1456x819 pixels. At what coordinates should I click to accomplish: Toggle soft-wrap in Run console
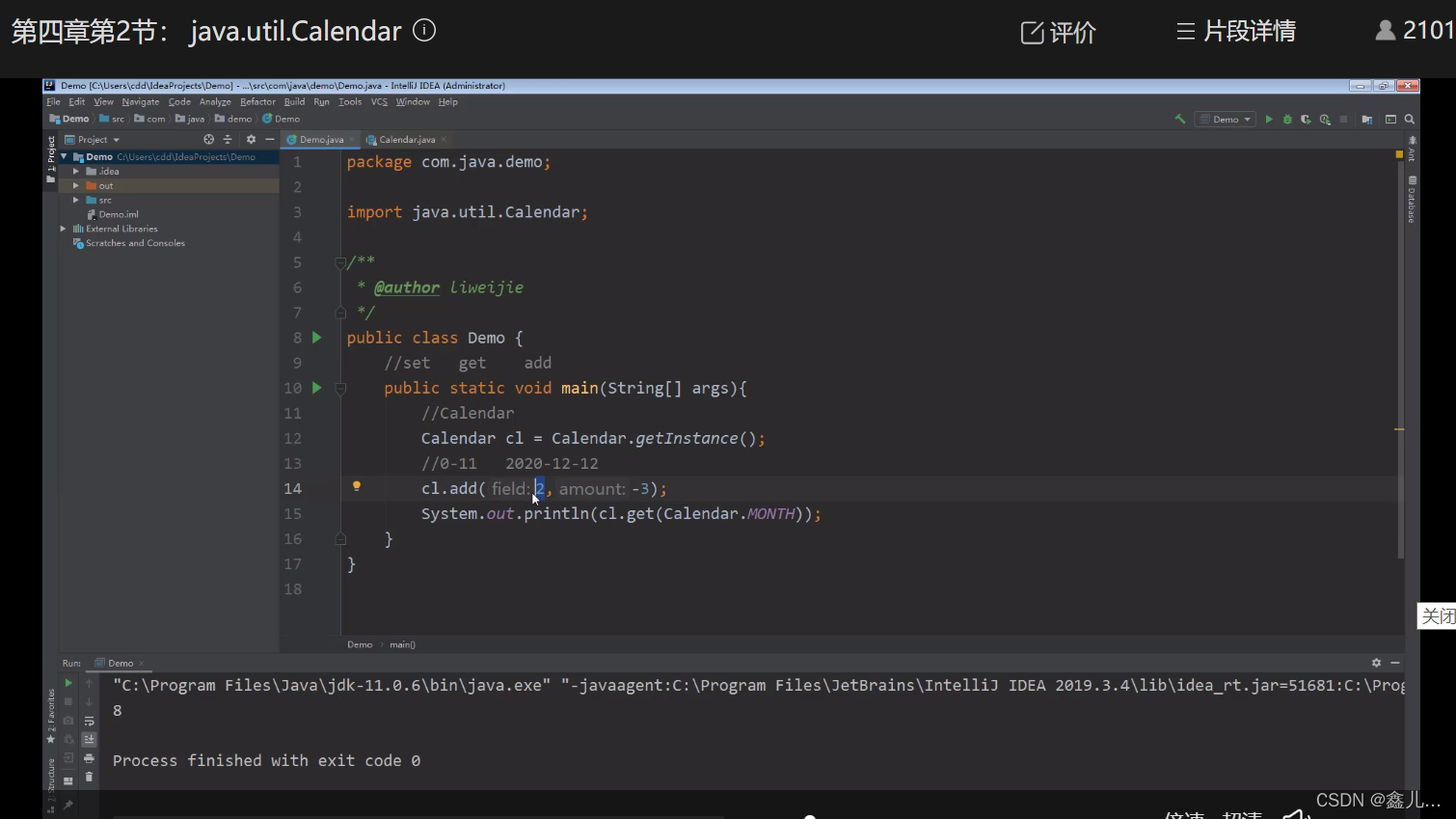89,721
